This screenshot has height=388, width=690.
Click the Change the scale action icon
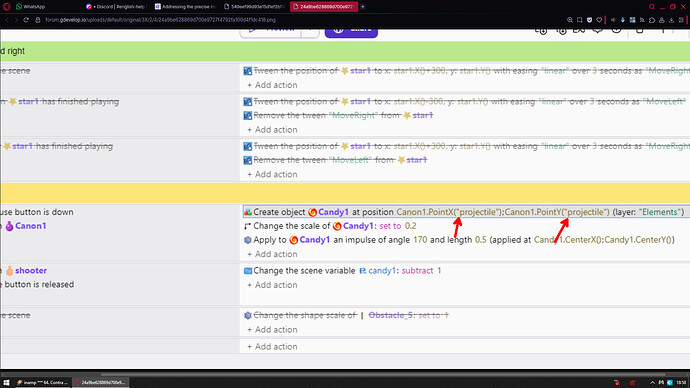point(248,226)
